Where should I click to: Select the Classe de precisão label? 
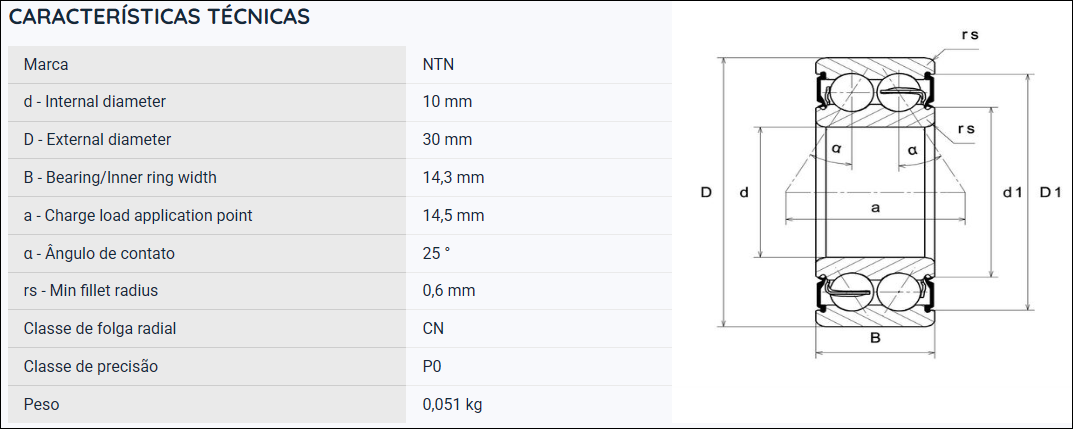pyautogui.click(x=91, y=367)
